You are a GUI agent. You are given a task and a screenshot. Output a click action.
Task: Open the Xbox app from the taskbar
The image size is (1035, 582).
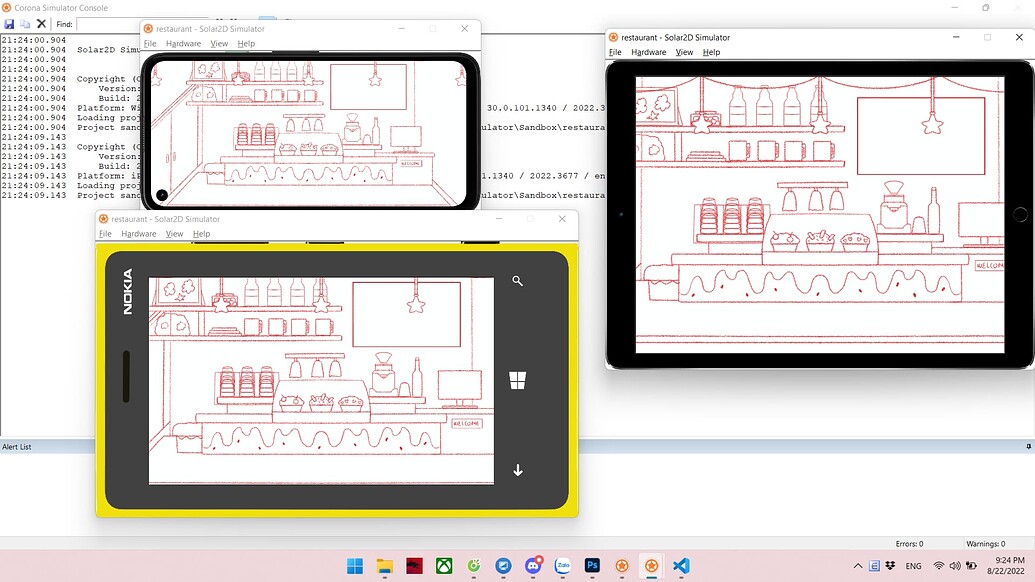[443, 565]
